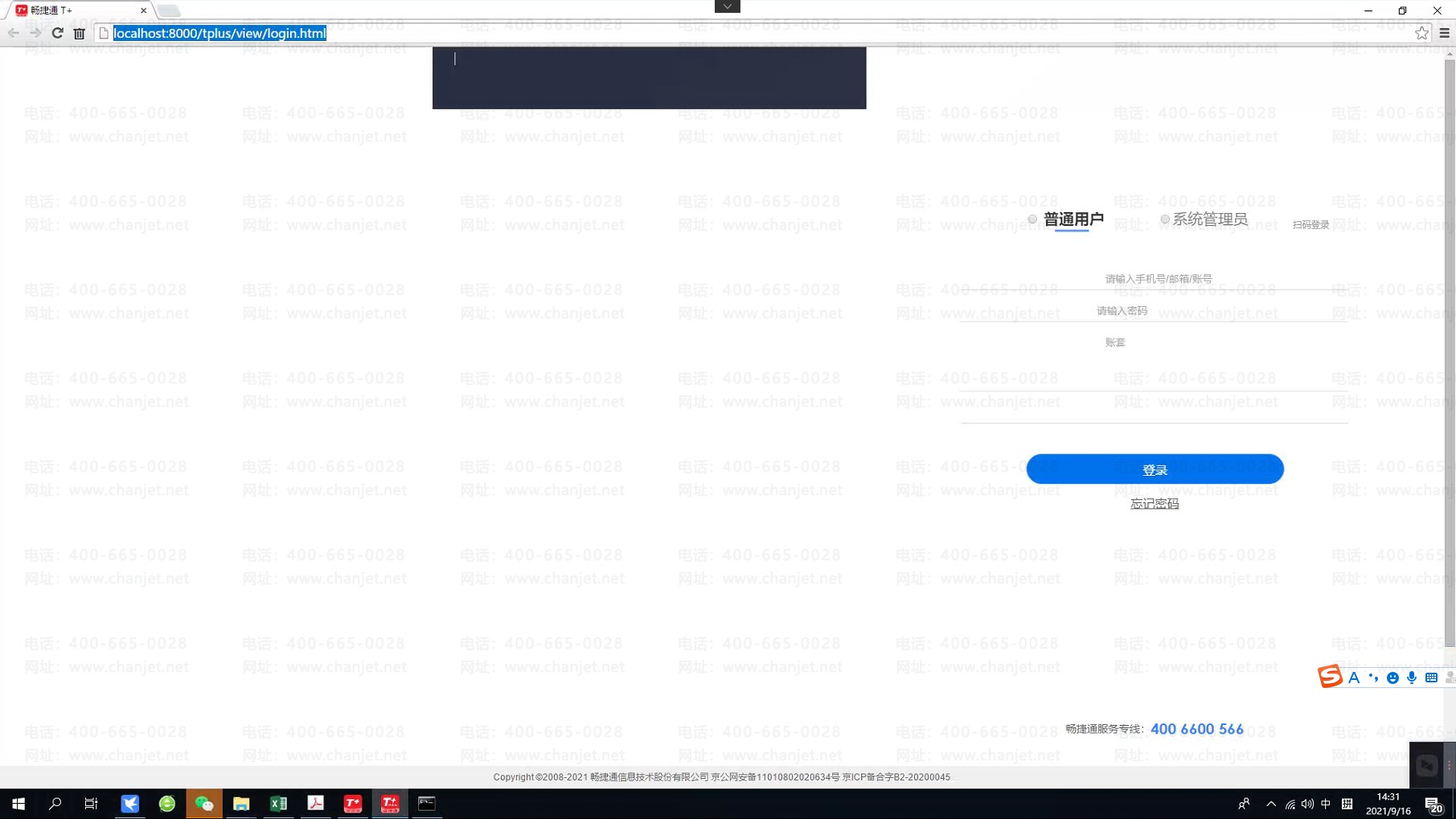Toggle Sogou punctuation mode icon
This screenshot has height=819, width=1456.
1373,678
